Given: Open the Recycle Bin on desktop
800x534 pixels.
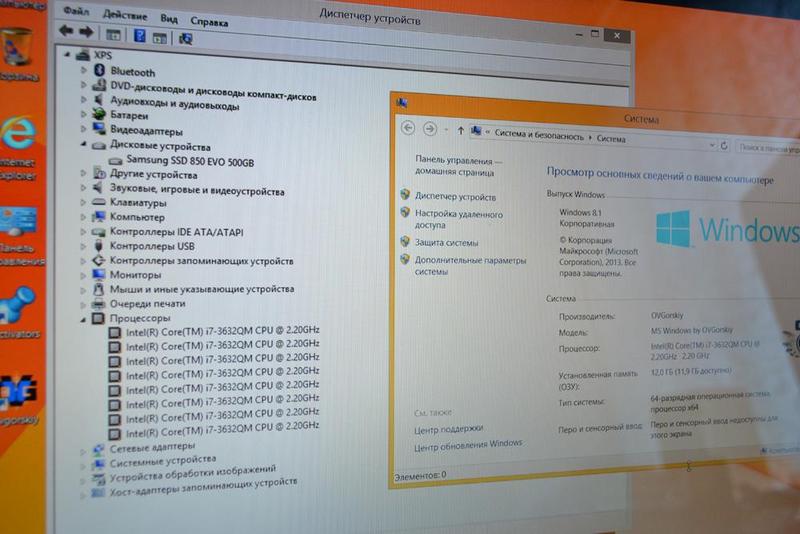Looking at the screenshot, I should tap(17, 47).
